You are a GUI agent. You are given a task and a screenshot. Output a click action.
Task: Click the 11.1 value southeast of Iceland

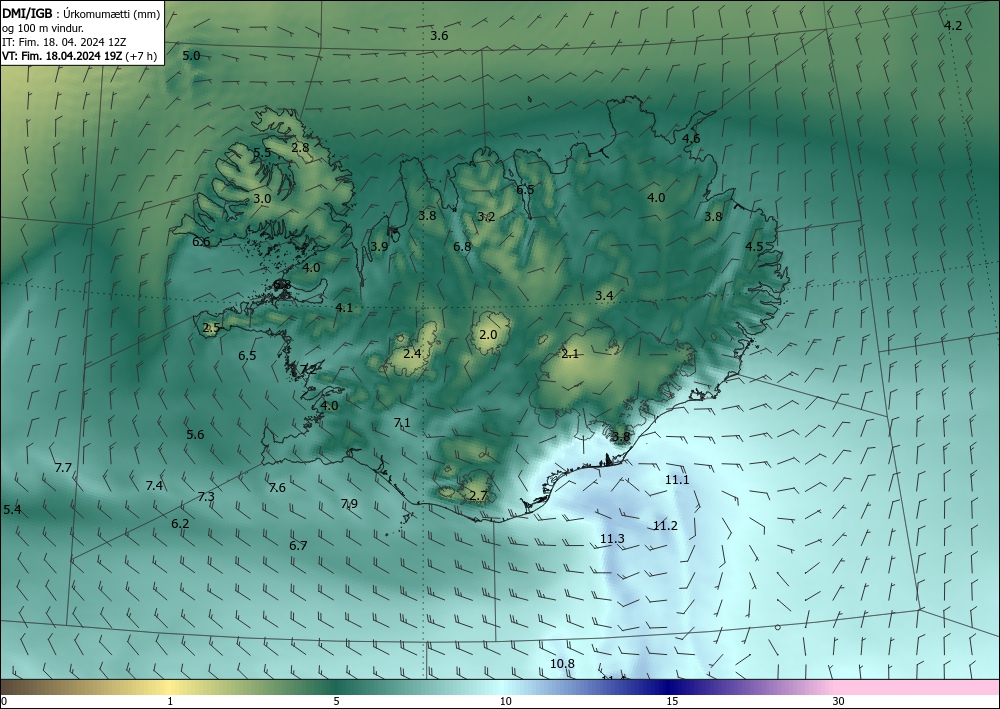677,479
